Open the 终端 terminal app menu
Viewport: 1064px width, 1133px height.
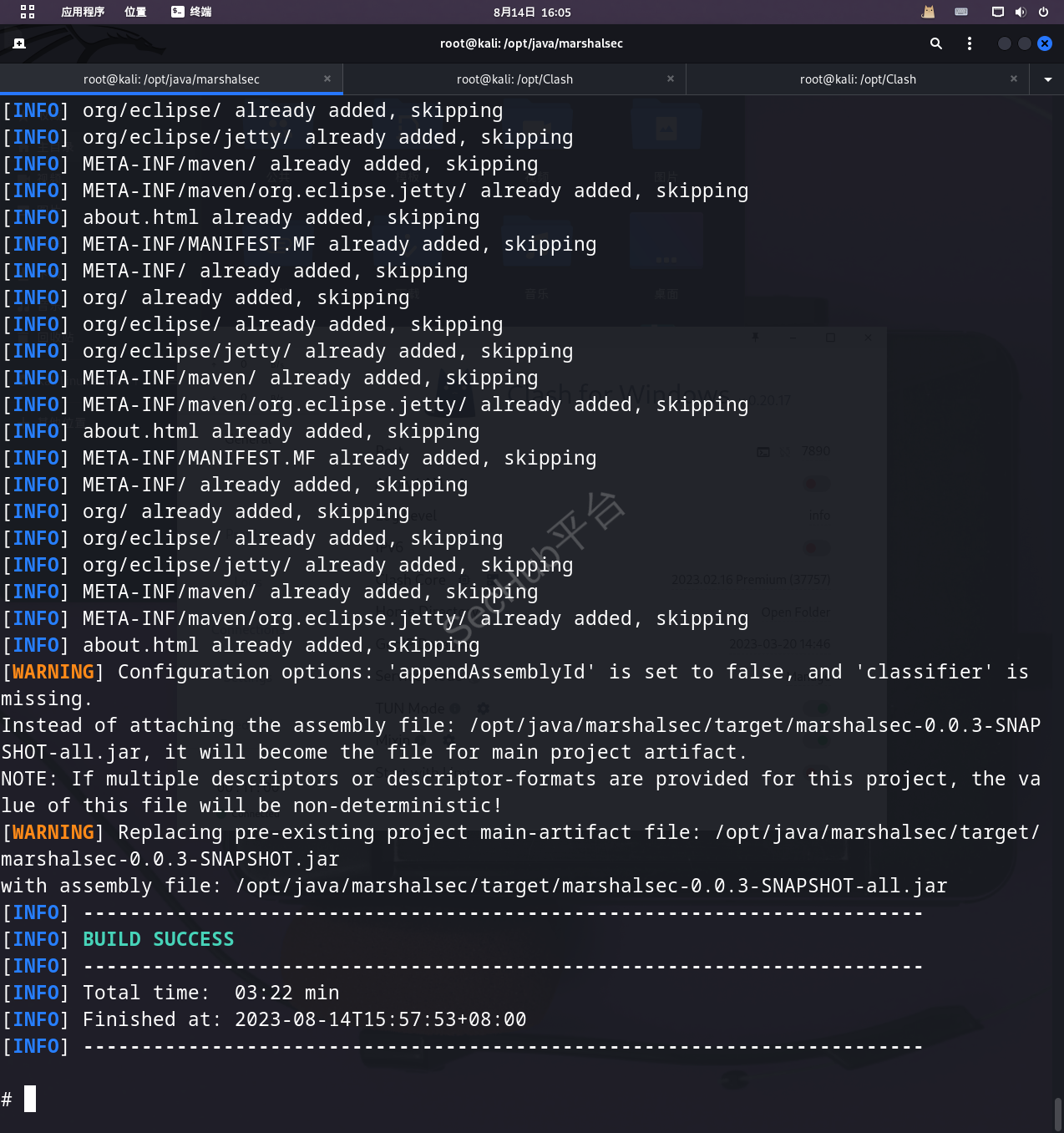191,12
